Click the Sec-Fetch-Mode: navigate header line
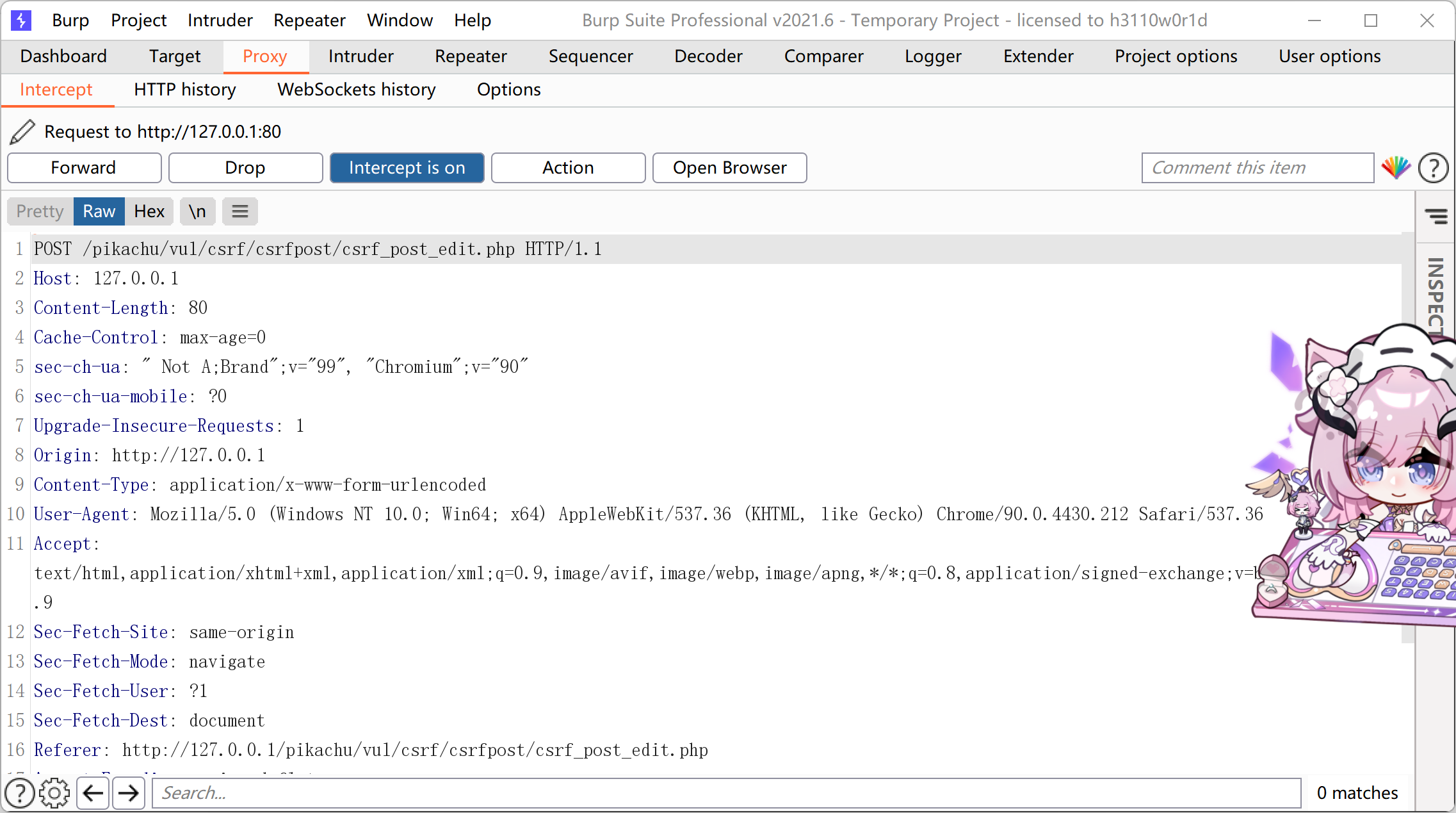Viewport: 1456px width, 813px height. coord(150,662)
